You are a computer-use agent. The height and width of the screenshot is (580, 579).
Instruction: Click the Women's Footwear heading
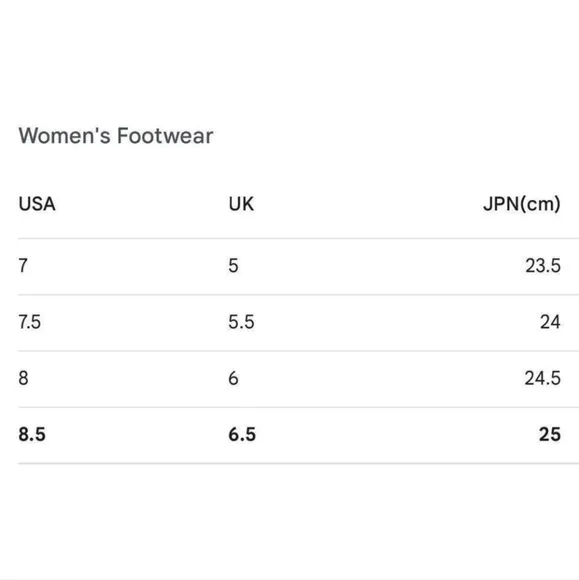coord(116,136)
